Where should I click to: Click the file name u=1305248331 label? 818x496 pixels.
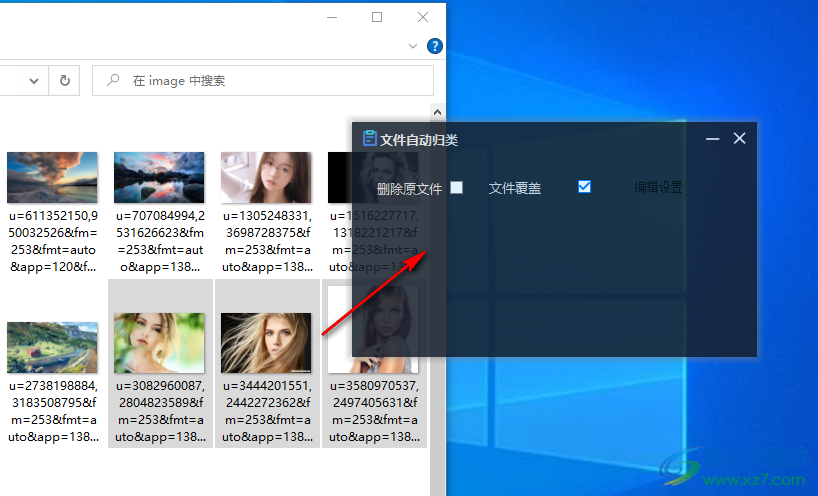tap(267, 241)
